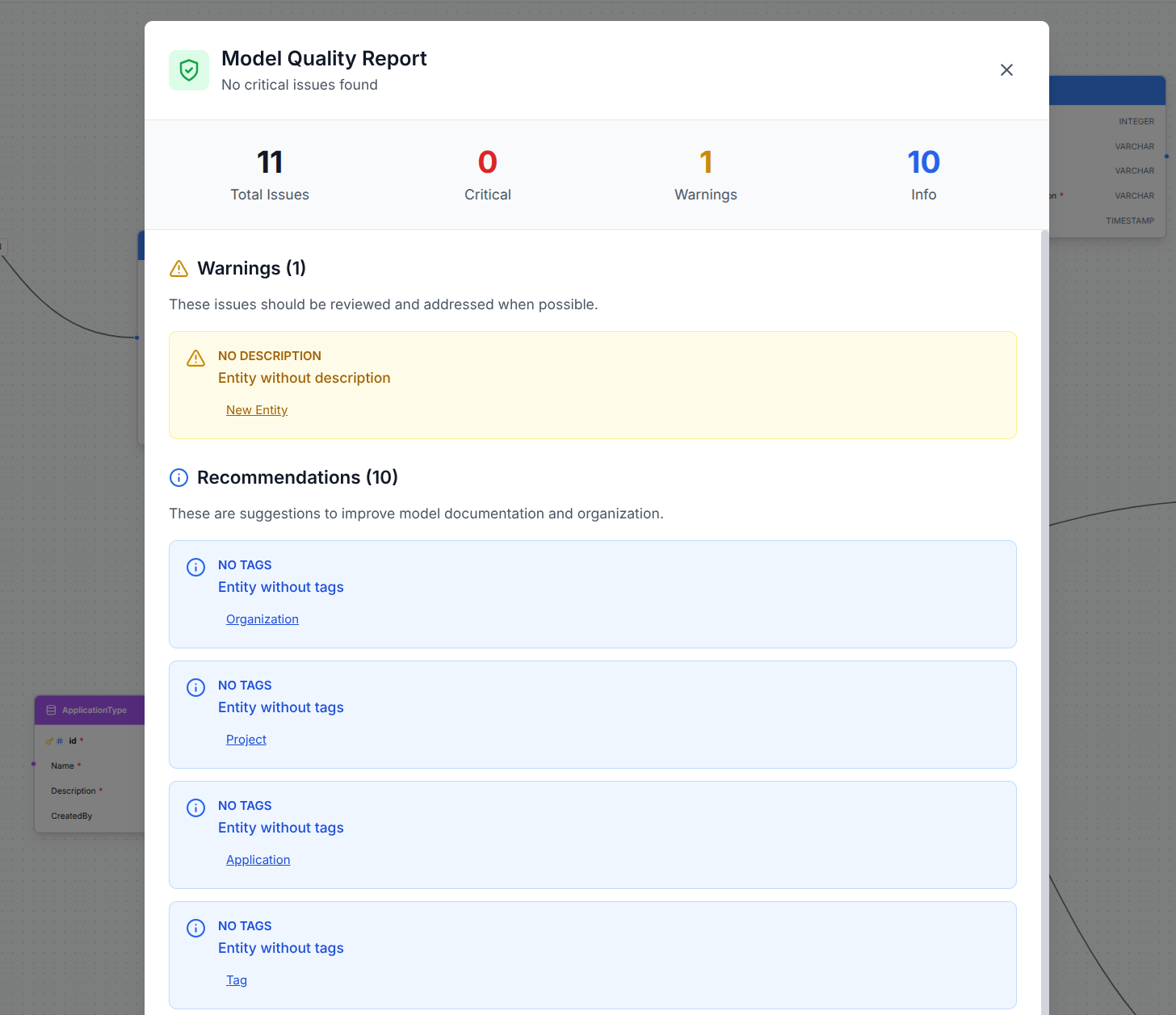The height and width of the screenshot is (1015, 1176).
Task: Click the info icon on Project card
Action: (x=195, y=687)
